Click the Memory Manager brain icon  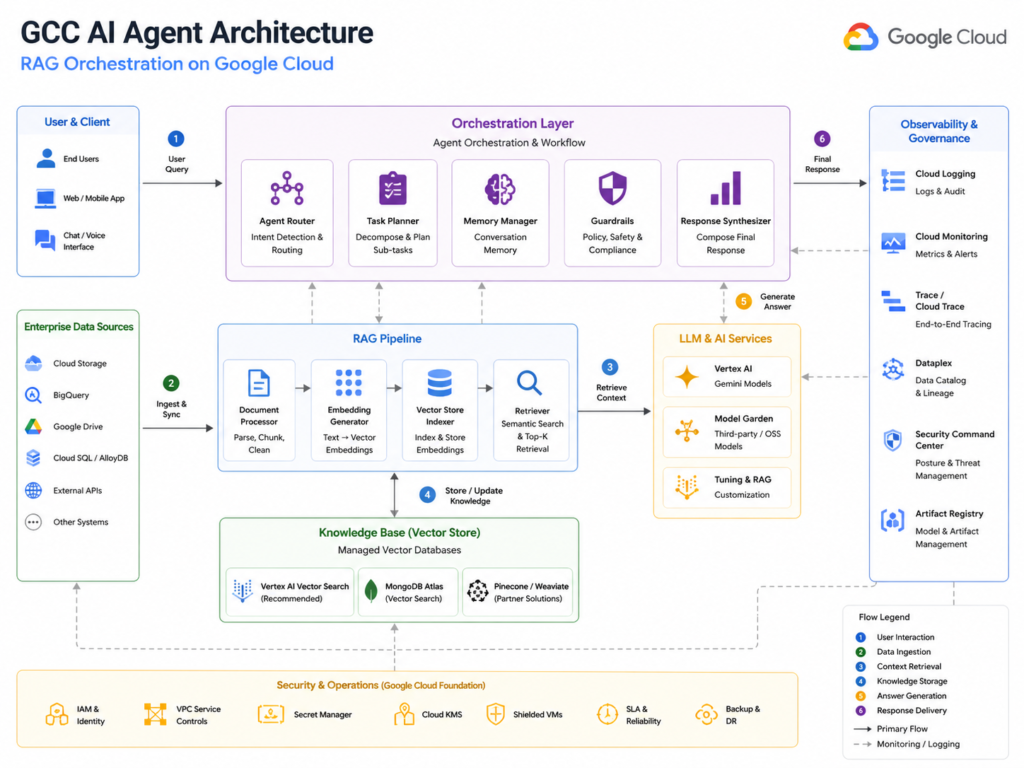[500, 188]
